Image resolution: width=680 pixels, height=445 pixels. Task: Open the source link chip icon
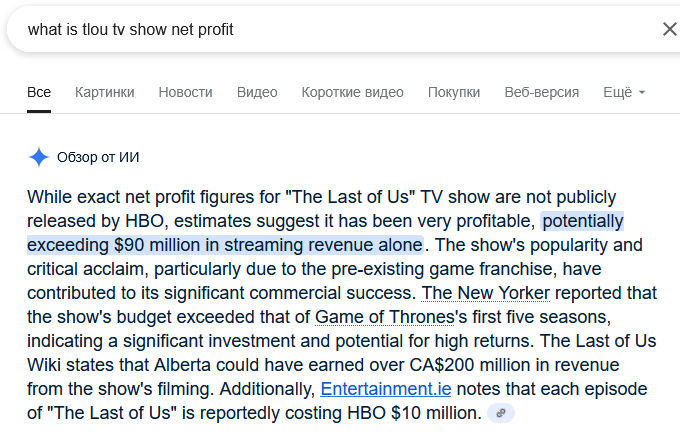[501, 413]
